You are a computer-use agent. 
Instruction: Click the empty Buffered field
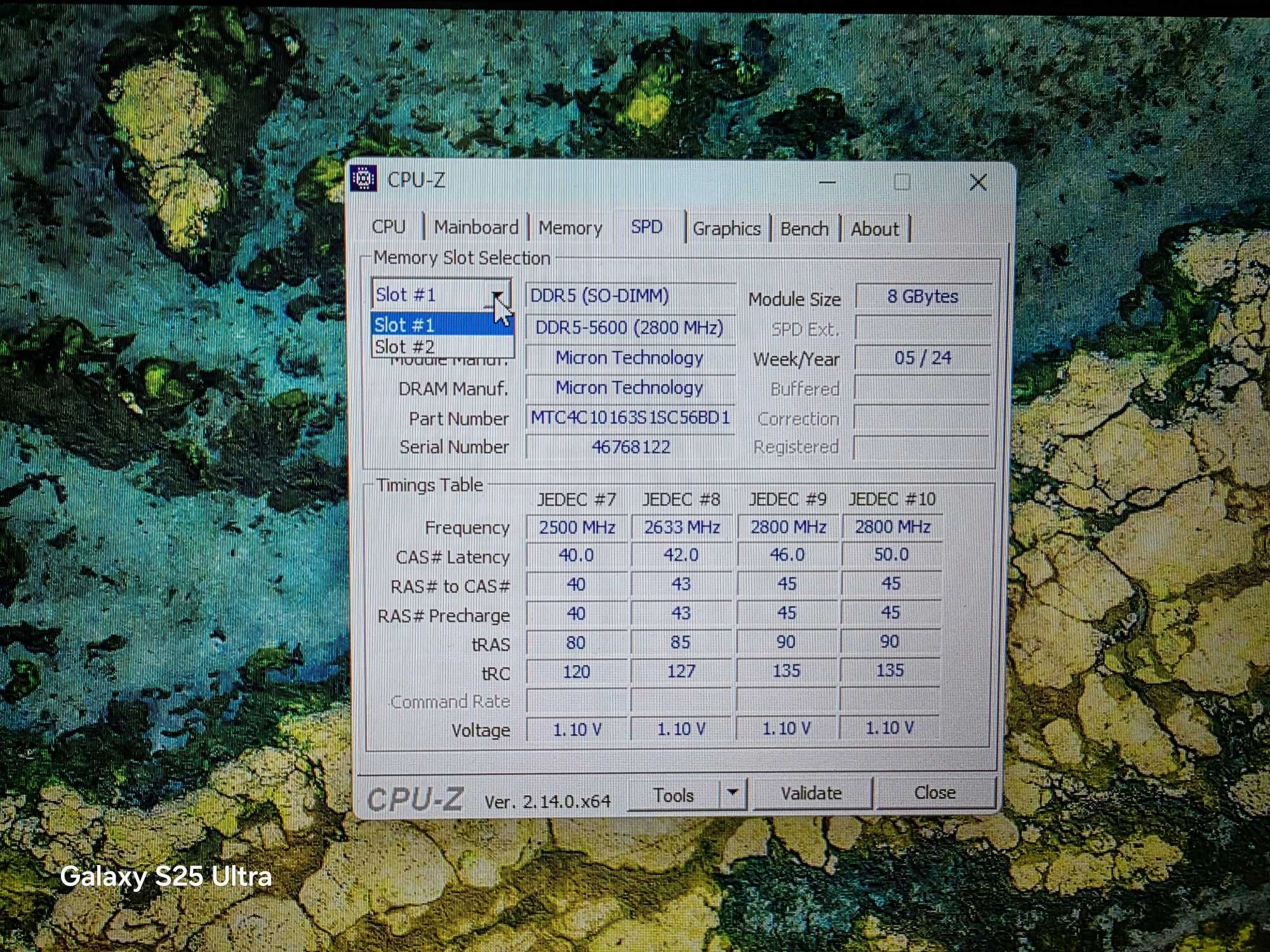click(x=922, y=387)
